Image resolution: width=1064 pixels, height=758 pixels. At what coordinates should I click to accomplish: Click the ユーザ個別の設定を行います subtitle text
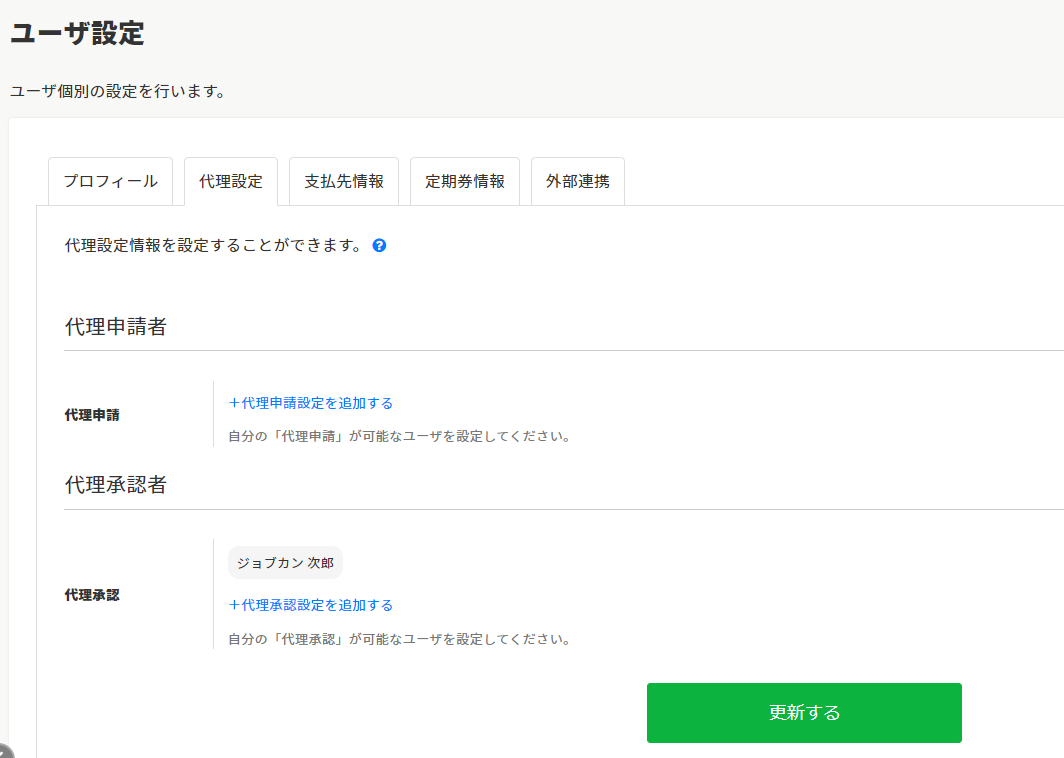(x=117, y=91)
